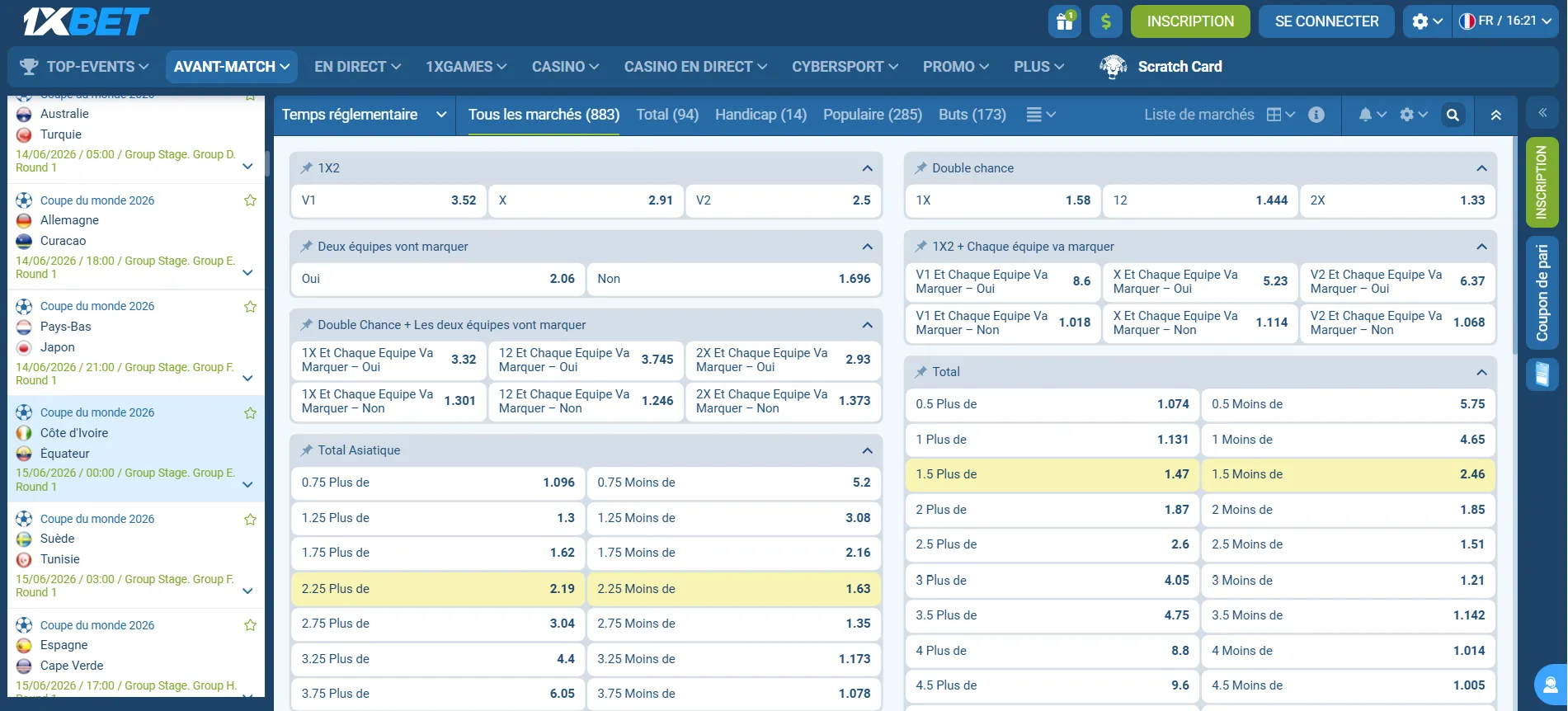Open the market info icon
1568x711 pixels.
tap(1316, 115)
